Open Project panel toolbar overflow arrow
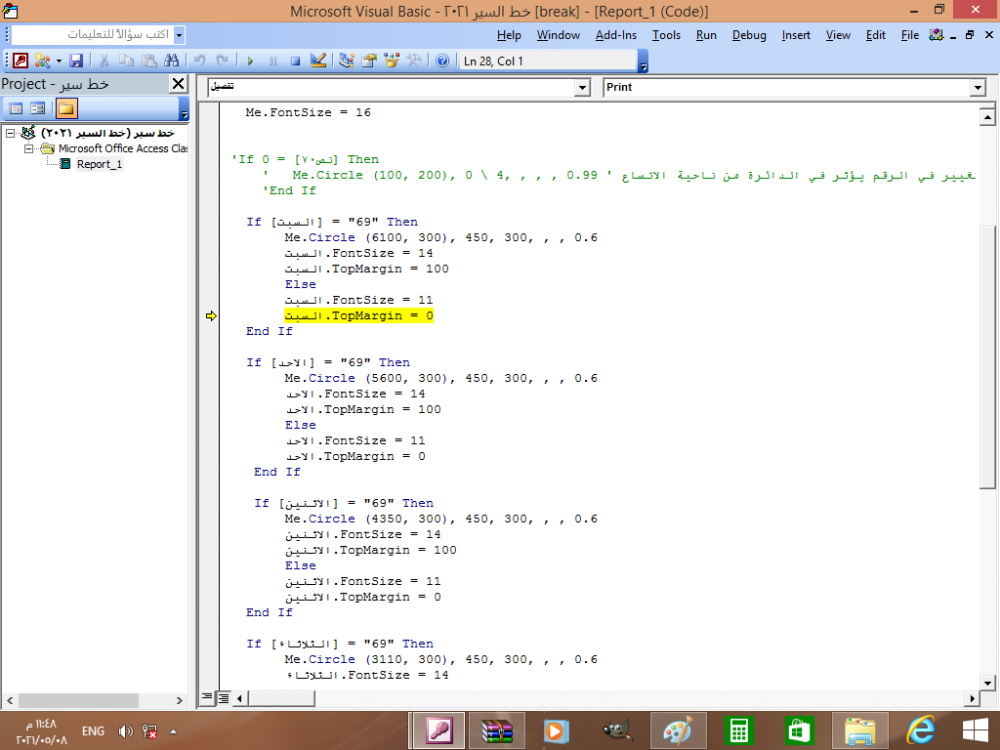Image resolution: width=1000 pixels, height=750 pixels. tap(184, 109)
